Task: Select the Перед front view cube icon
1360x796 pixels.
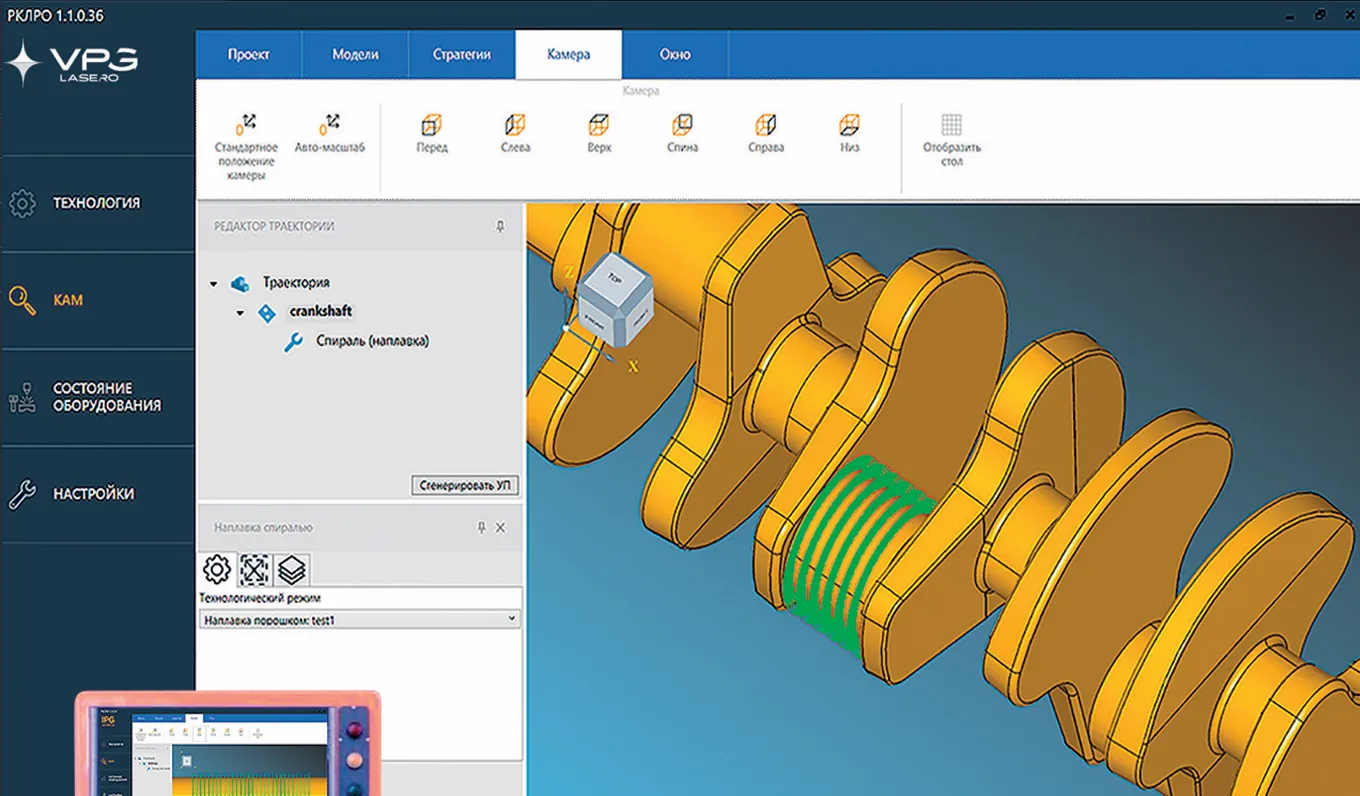Action: point(431,126)
